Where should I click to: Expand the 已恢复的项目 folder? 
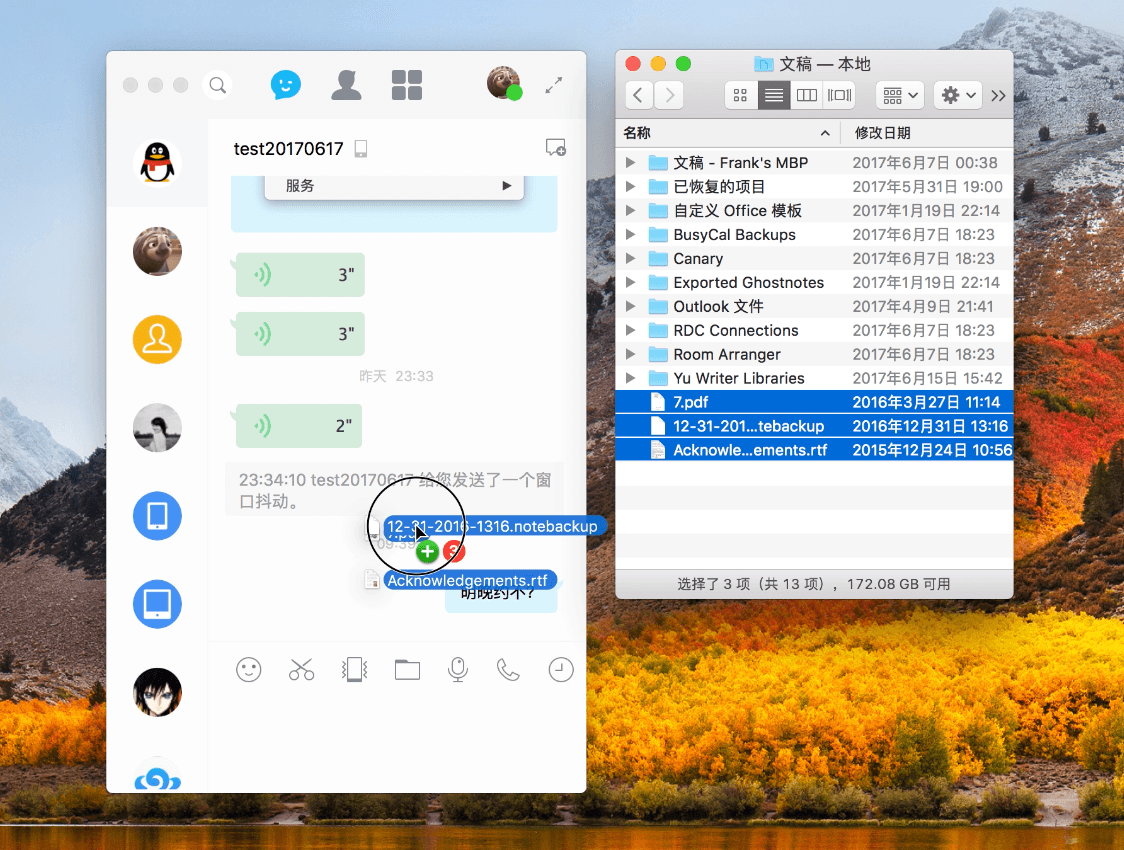coord(630,186)
